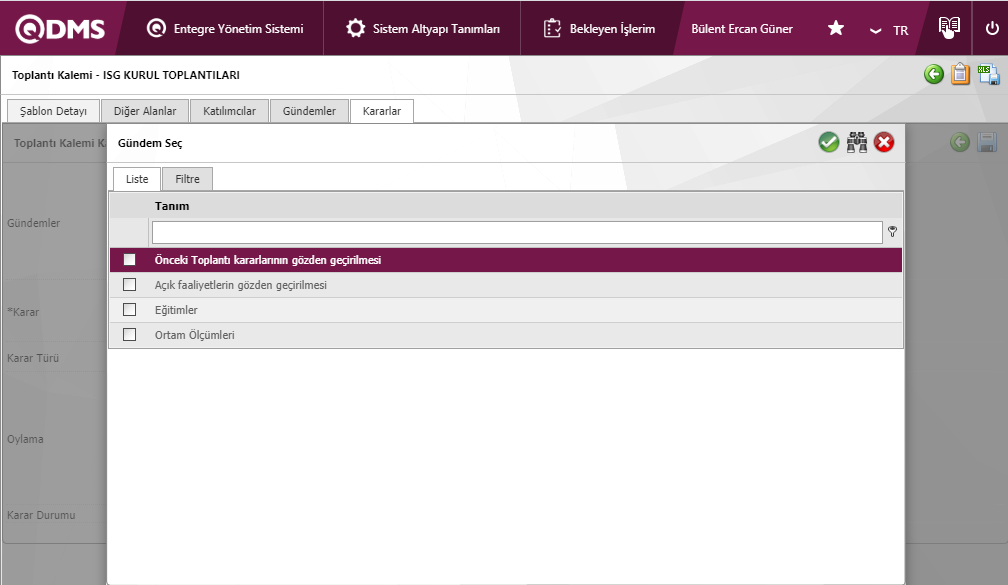Viewport: 1008px width, 585px height.
Task: Click the favorites star icon
Action: coord(836,28)
